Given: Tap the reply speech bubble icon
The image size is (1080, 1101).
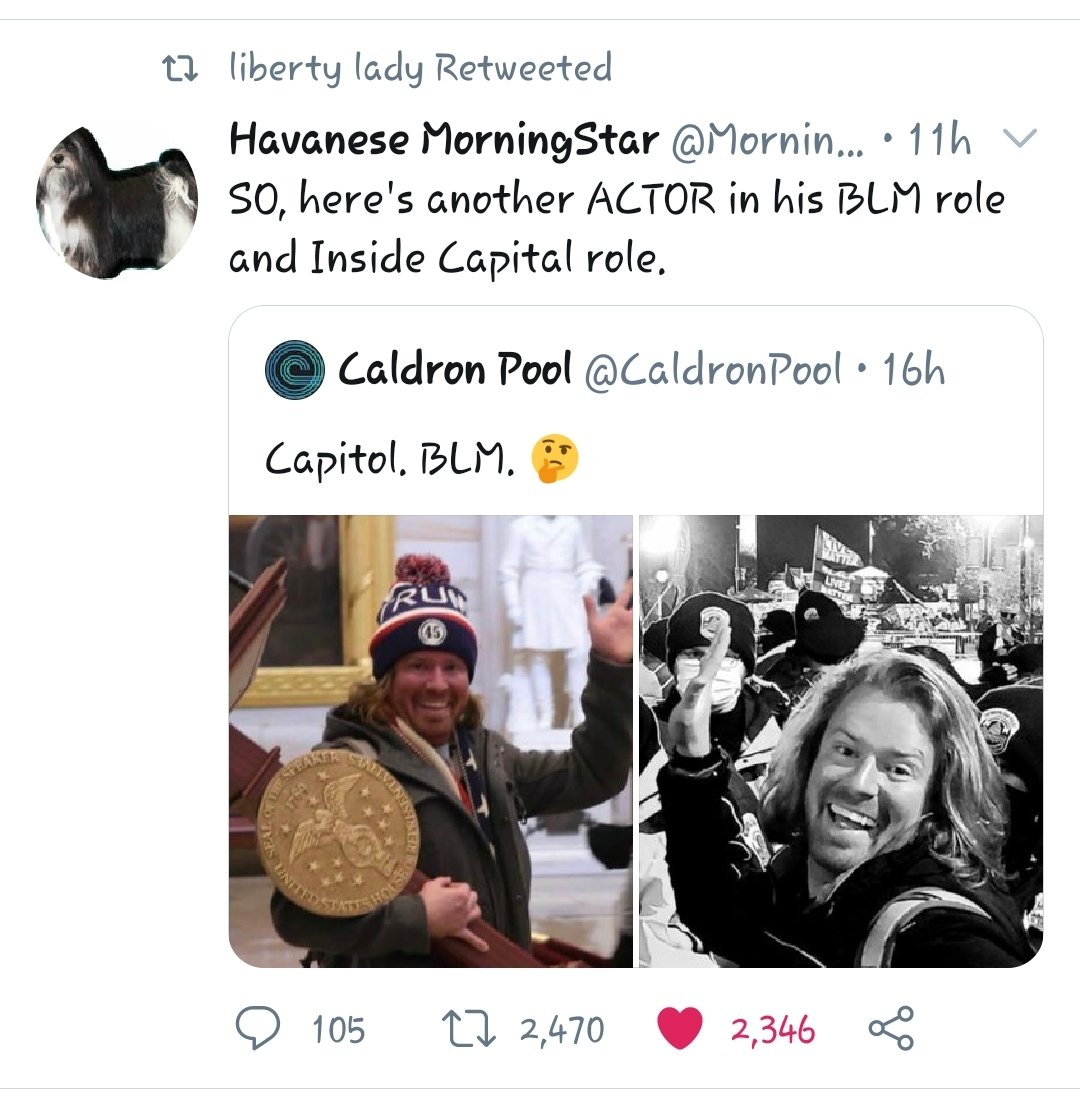Looking at the screenshot, I should tap(257, 1029).
